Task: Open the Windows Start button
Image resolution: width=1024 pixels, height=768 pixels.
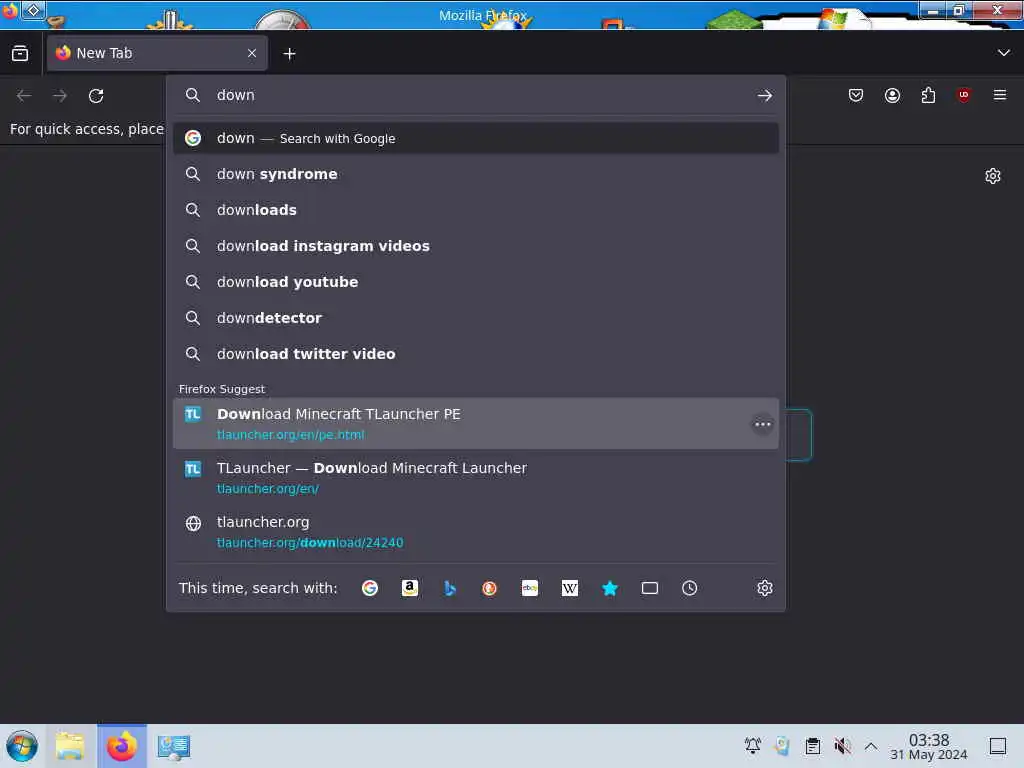Action: pyautogui.click(x=22, y=746)
